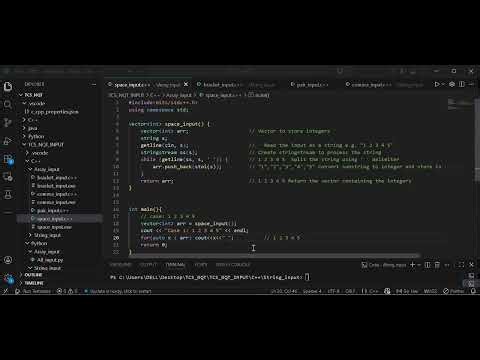Expand the String_input folder under C++
Viewport: 480px width, 360px height.
point(47,235)
